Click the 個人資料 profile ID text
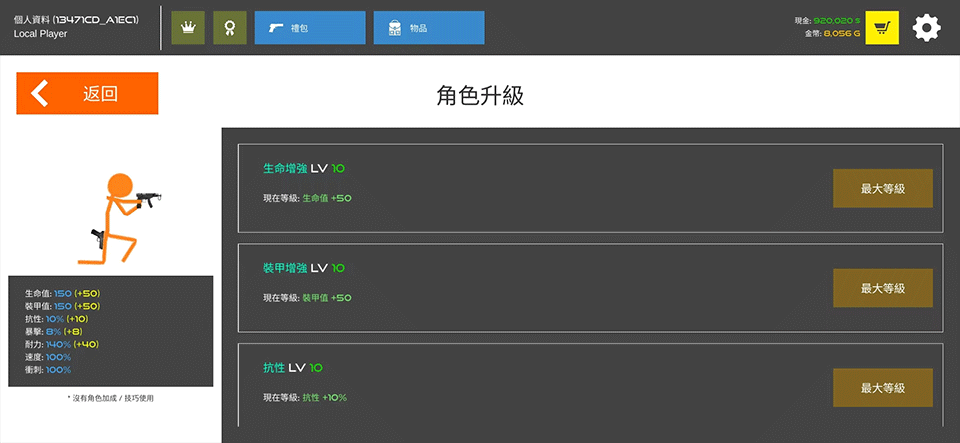This screenshot has height=443, width=960. 76,20
